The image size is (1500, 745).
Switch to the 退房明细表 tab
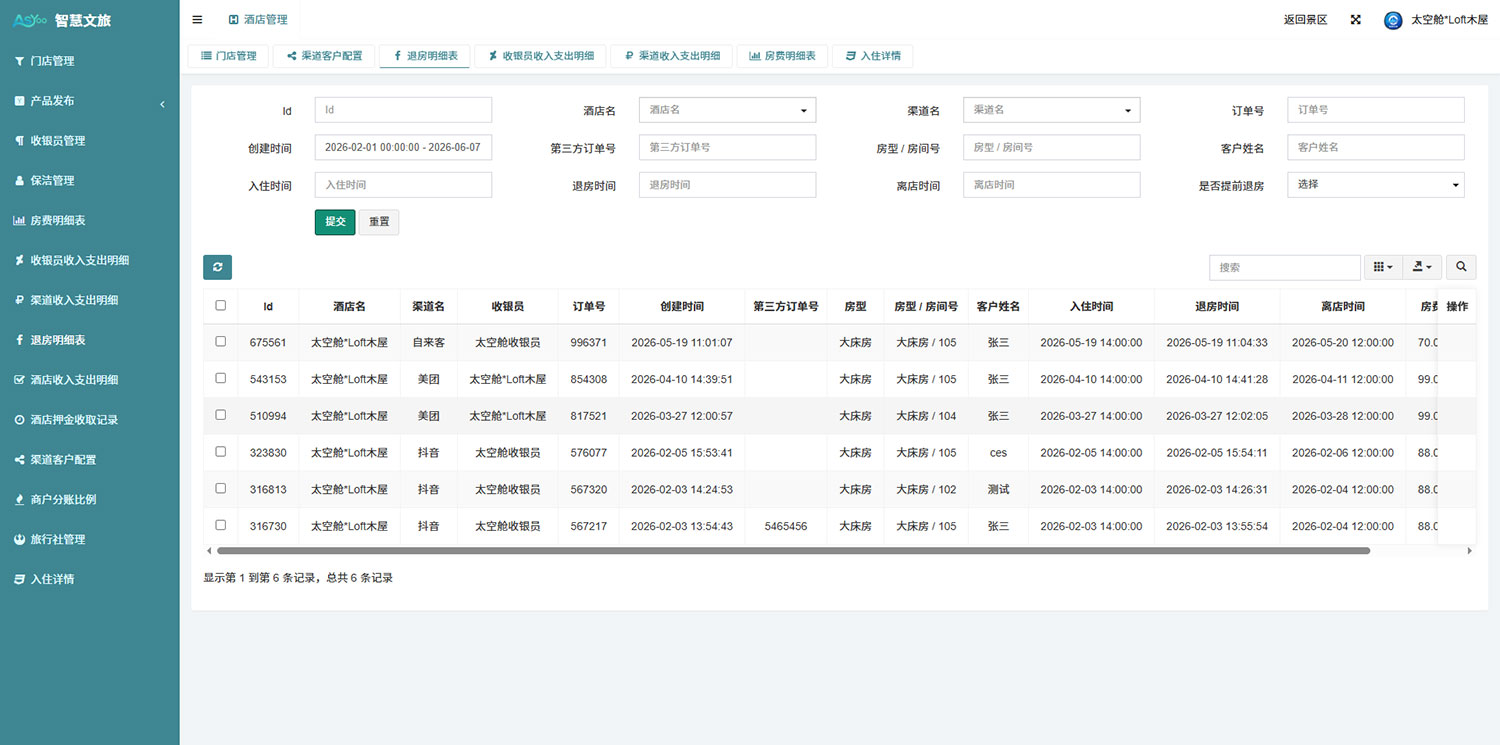tap(425, 56)
